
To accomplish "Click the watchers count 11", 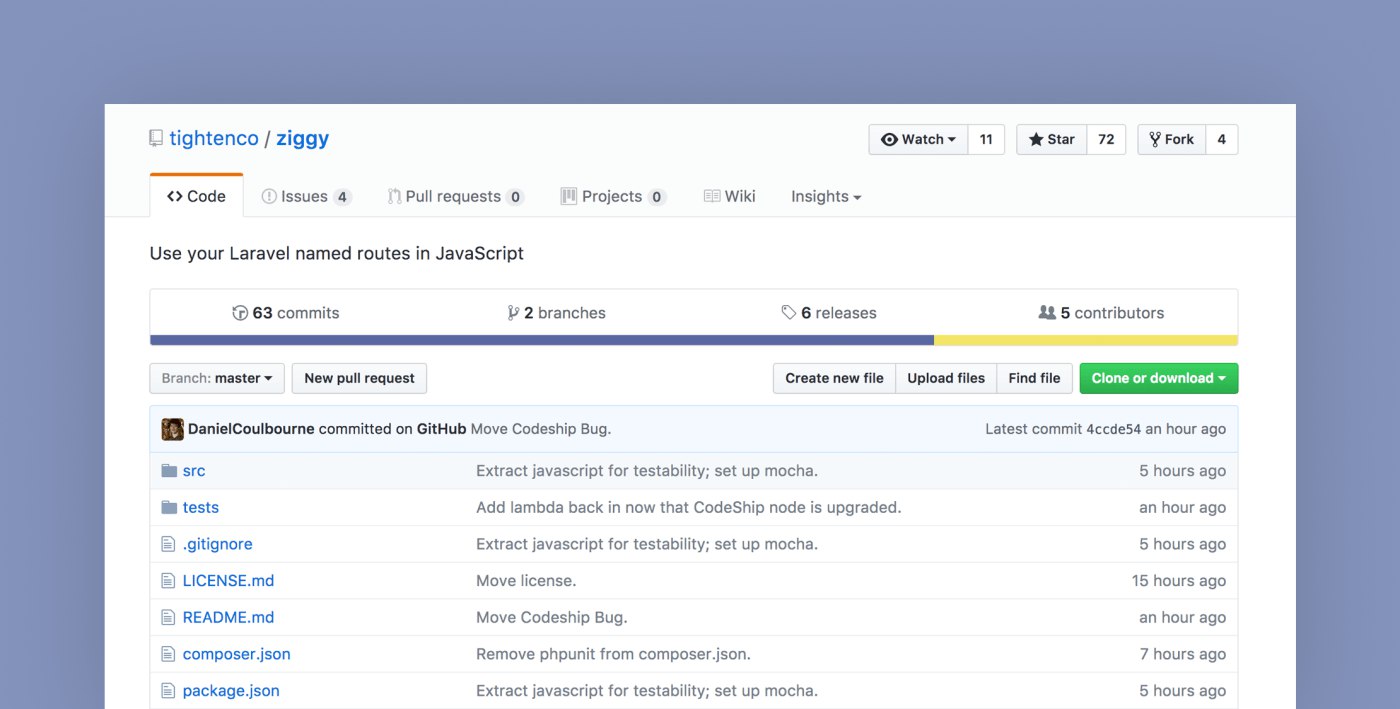I will coord(986,140).
